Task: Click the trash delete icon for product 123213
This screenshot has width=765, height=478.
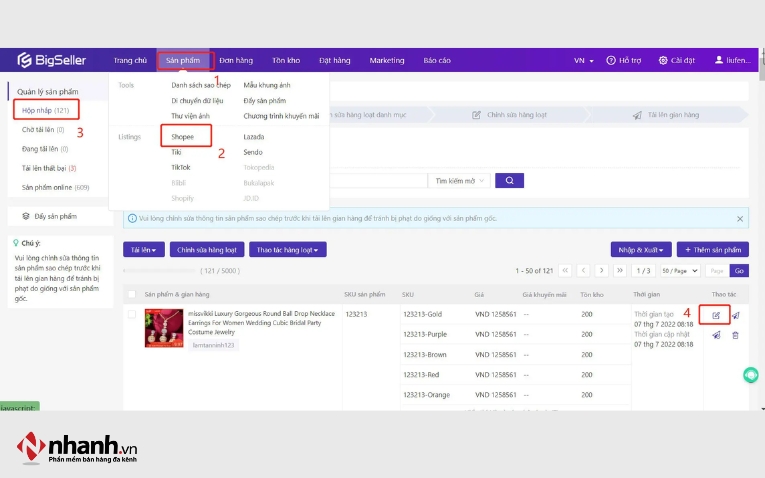Action: tap(735, 335)
